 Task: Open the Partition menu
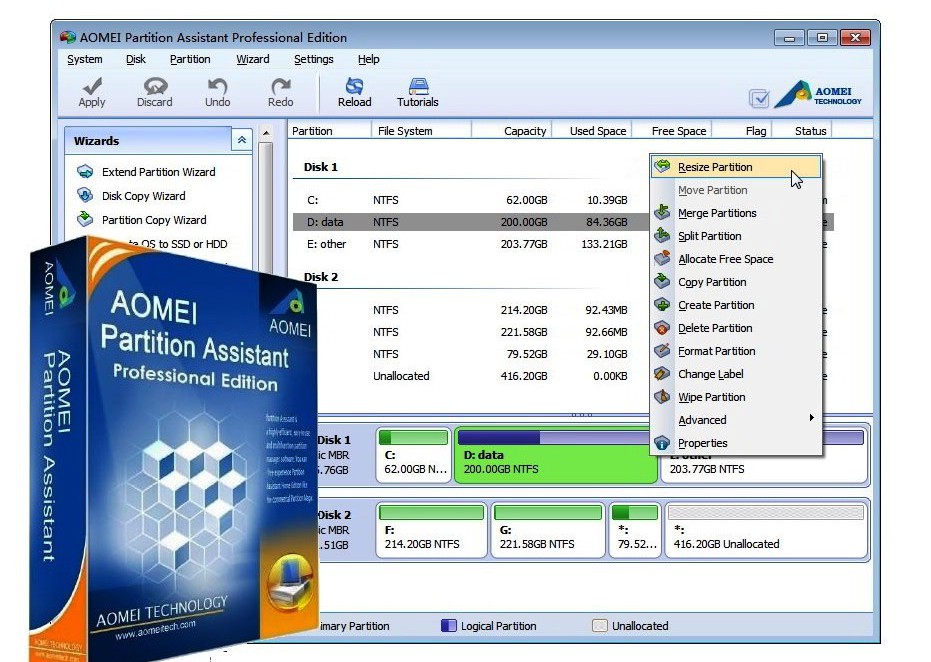pos(190,59)
